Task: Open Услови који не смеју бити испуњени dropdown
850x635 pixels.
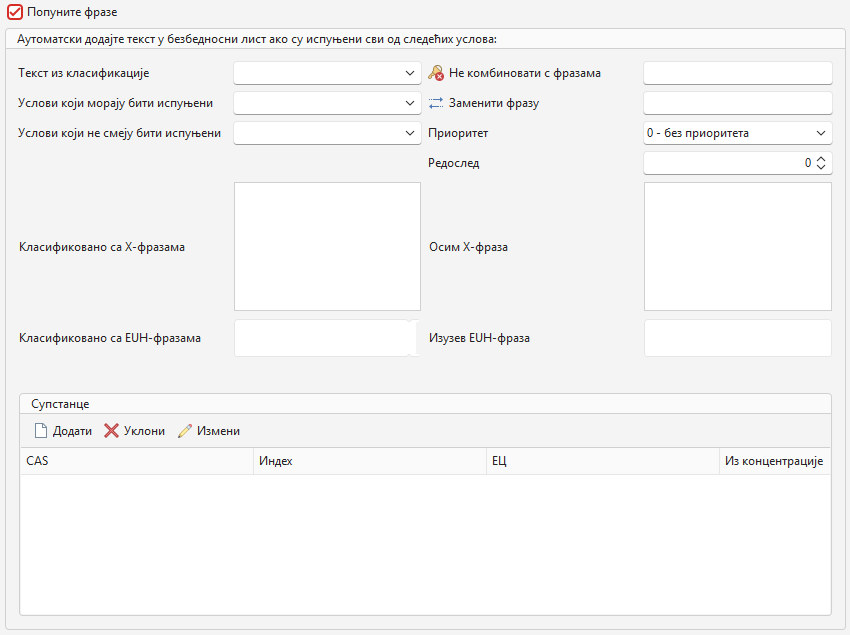Action: 327,133
